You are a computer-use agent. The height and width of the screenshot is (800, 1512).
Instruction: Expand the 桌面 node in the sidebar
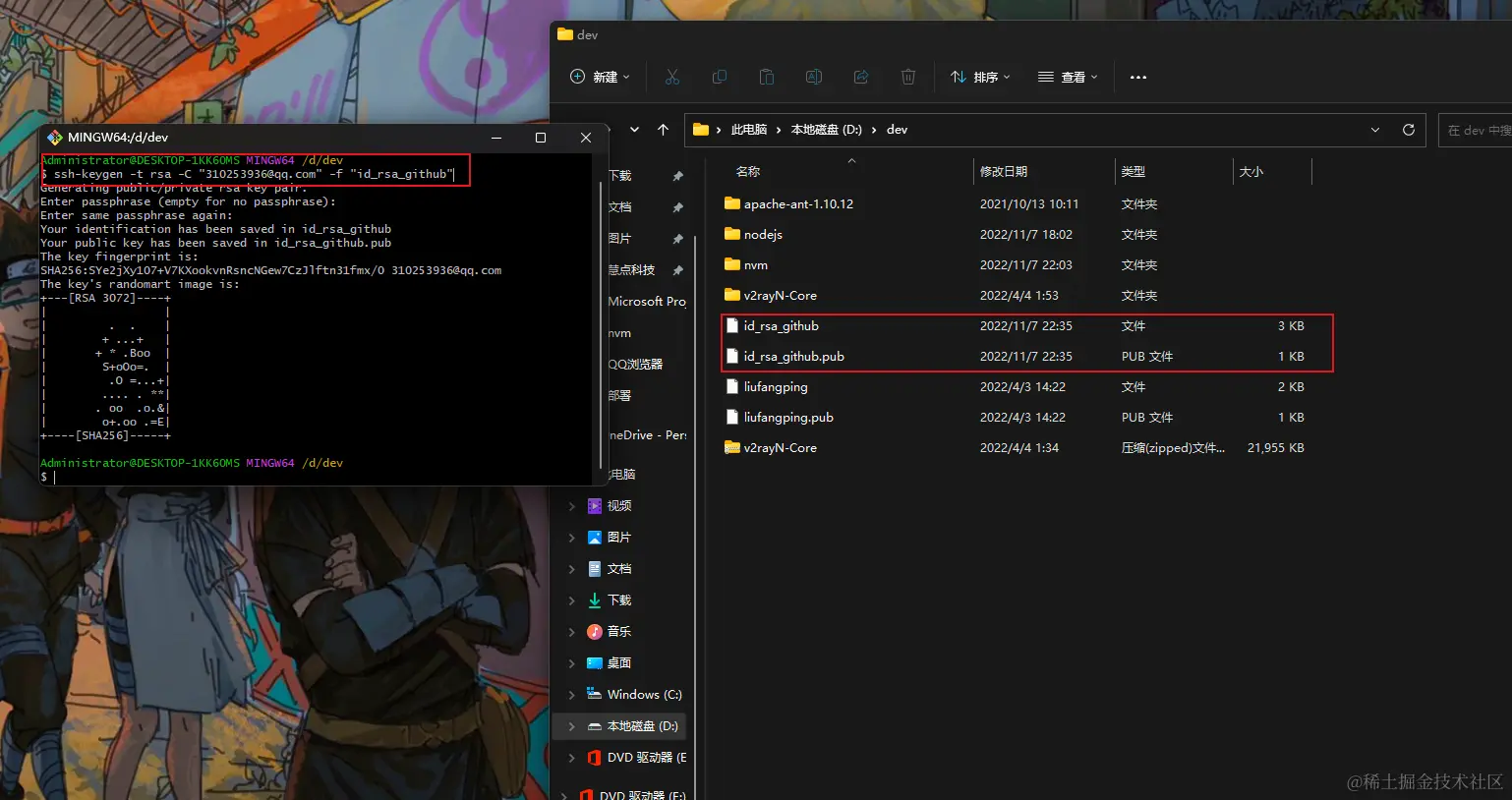[x=572, y=663]
